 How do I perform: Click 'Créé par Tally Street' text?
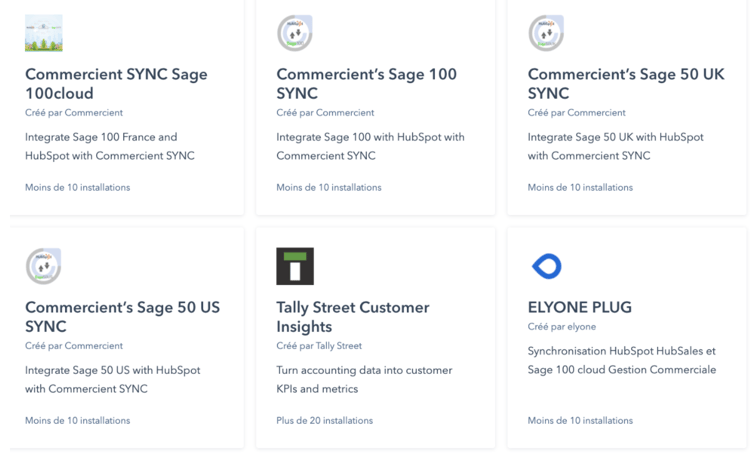tap(319, 346)
